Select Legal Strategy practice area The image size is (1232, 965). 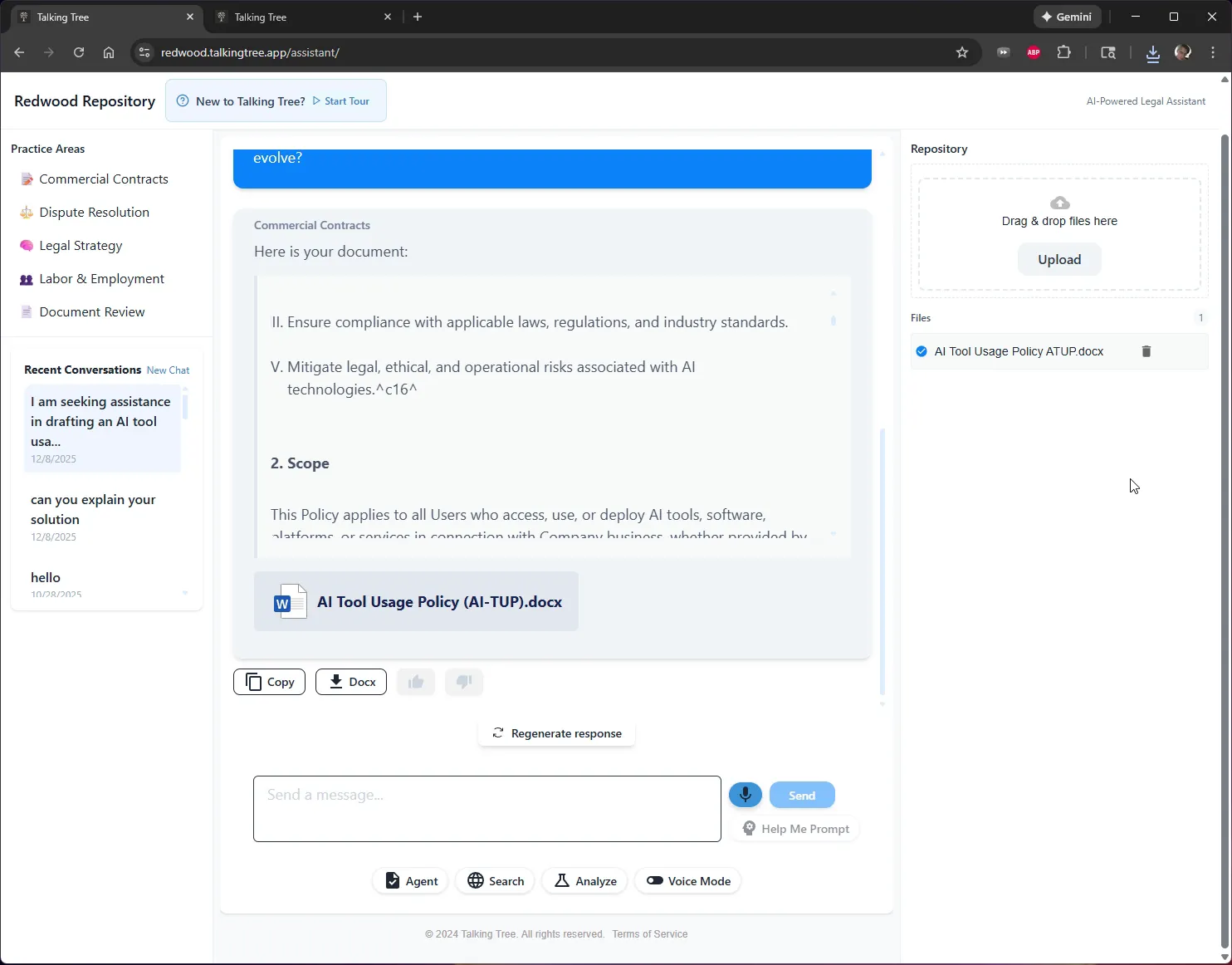point(81,246)
